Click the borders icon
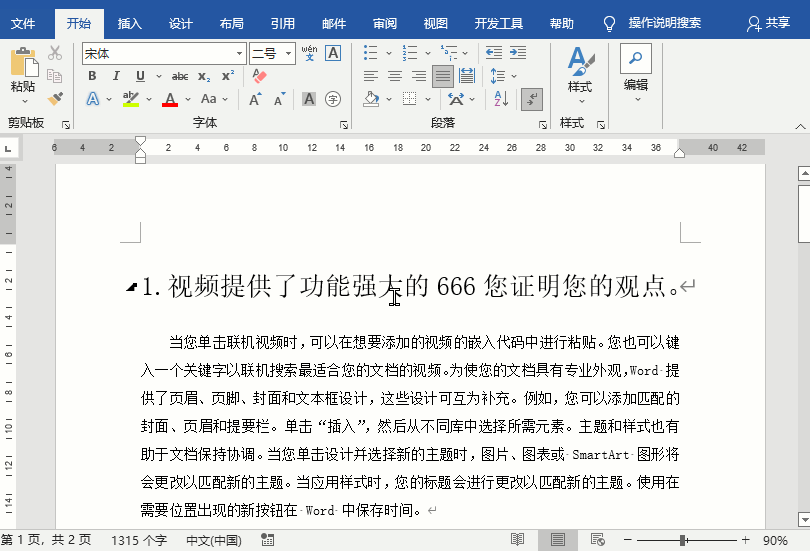 click(x=410, y=99)
